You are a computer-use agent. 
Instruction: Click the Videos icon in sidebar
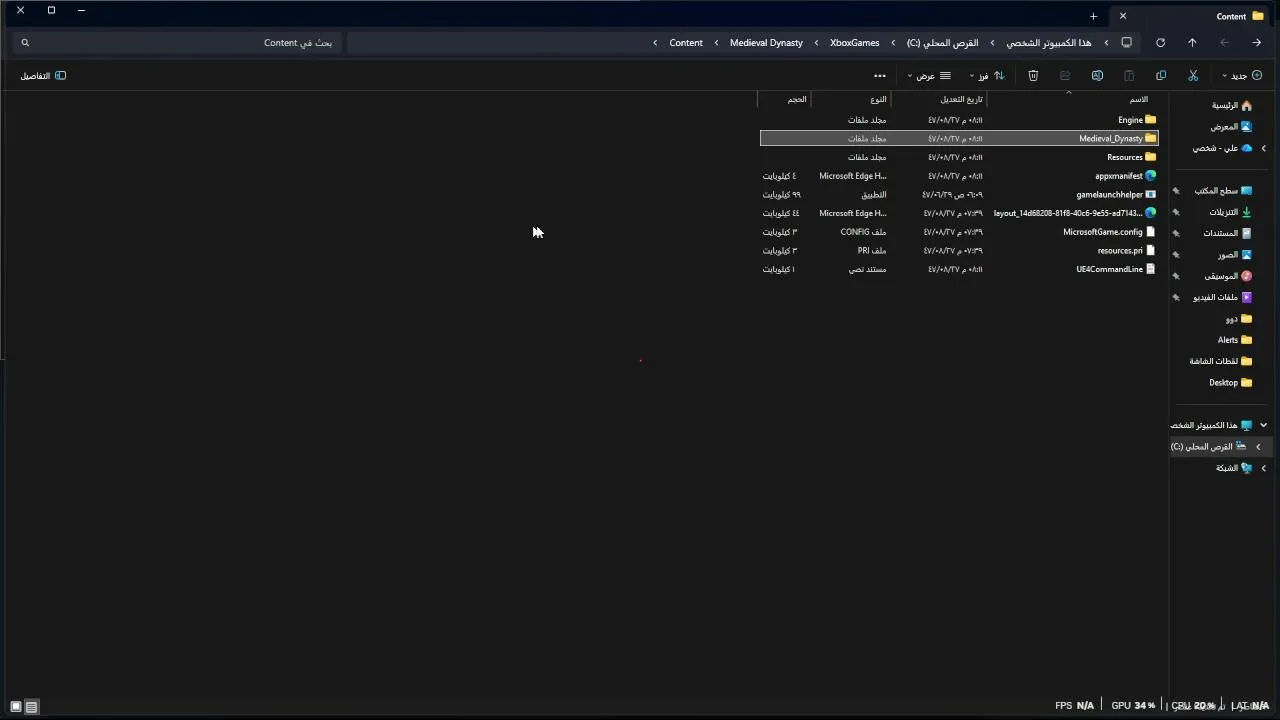(1246, 297)
